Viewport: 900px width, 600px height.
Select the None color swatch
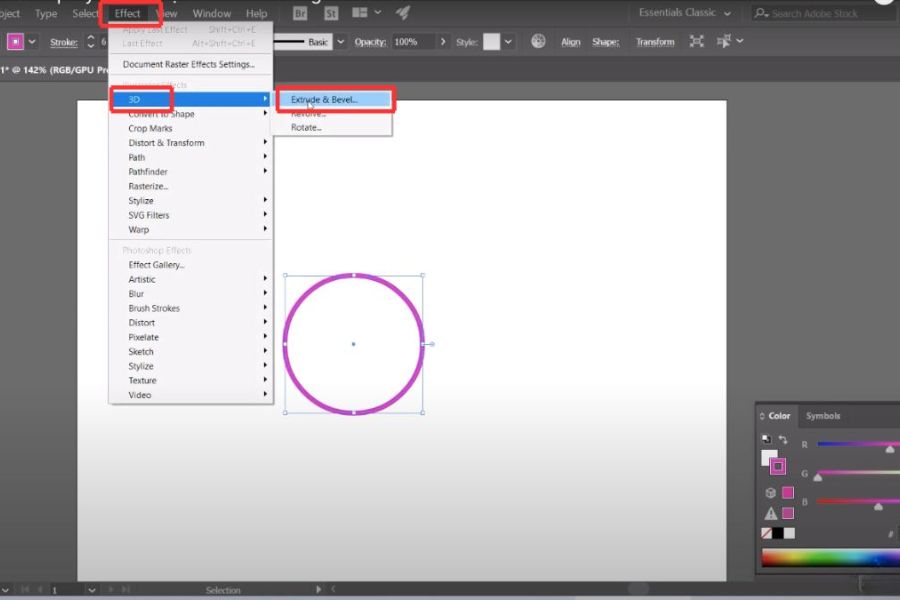tap(767, 533)
